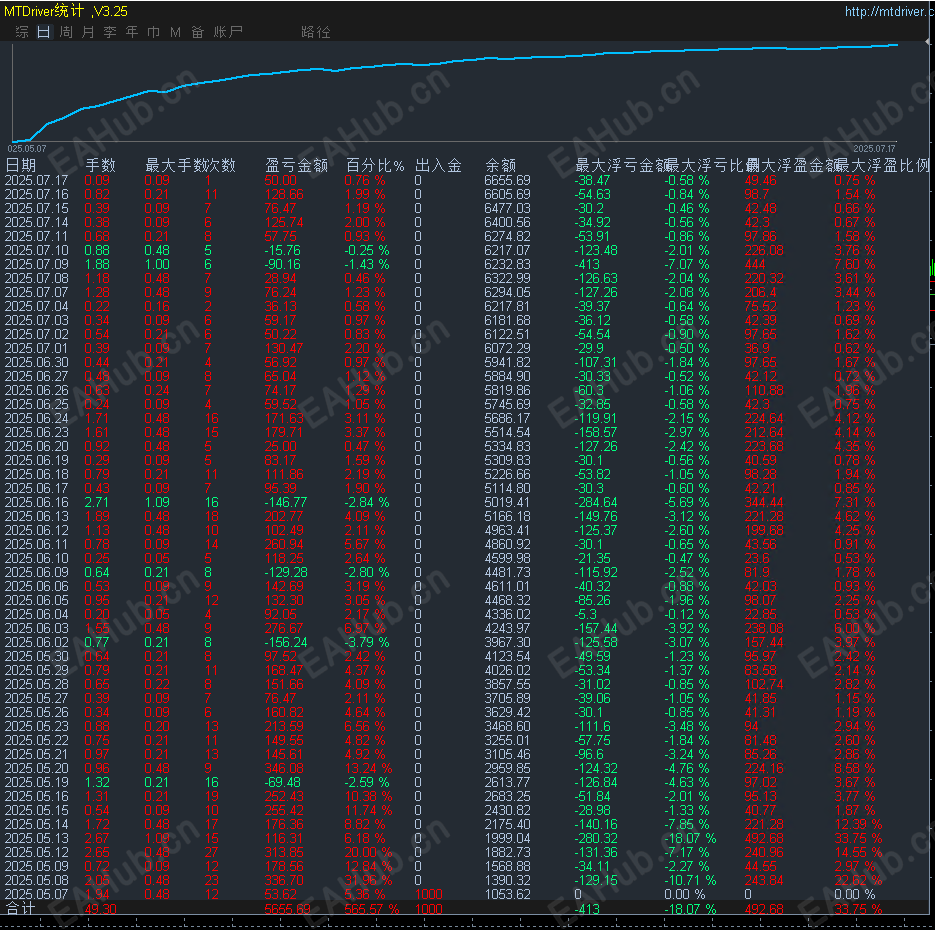Viewport: 935px width, 930px height.
Task: Click trade count 27 in 05.12 row
Action: coord(212,852)
